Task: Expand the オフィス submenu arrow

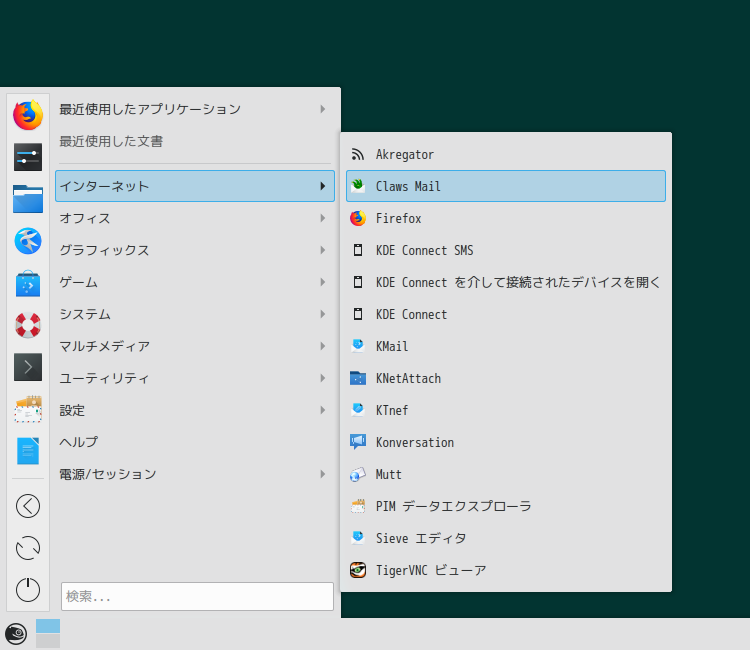Action: point(323,218)
